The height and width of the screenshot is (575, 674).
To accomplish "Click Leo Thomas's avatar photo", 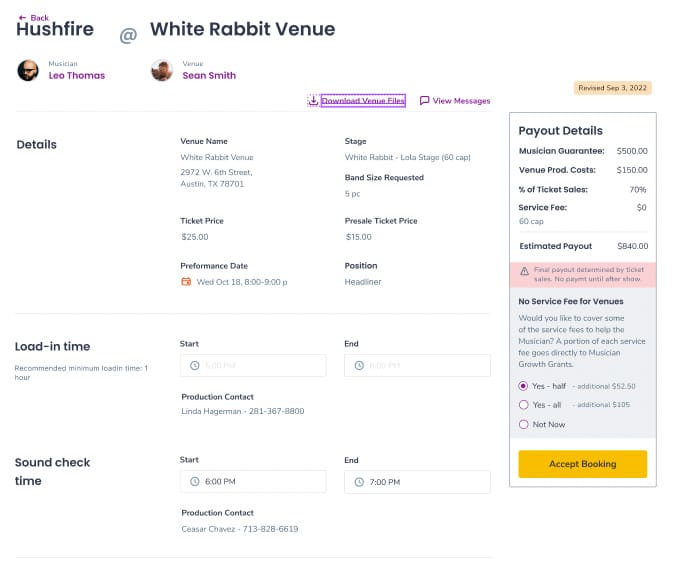I will click(28, 70).
